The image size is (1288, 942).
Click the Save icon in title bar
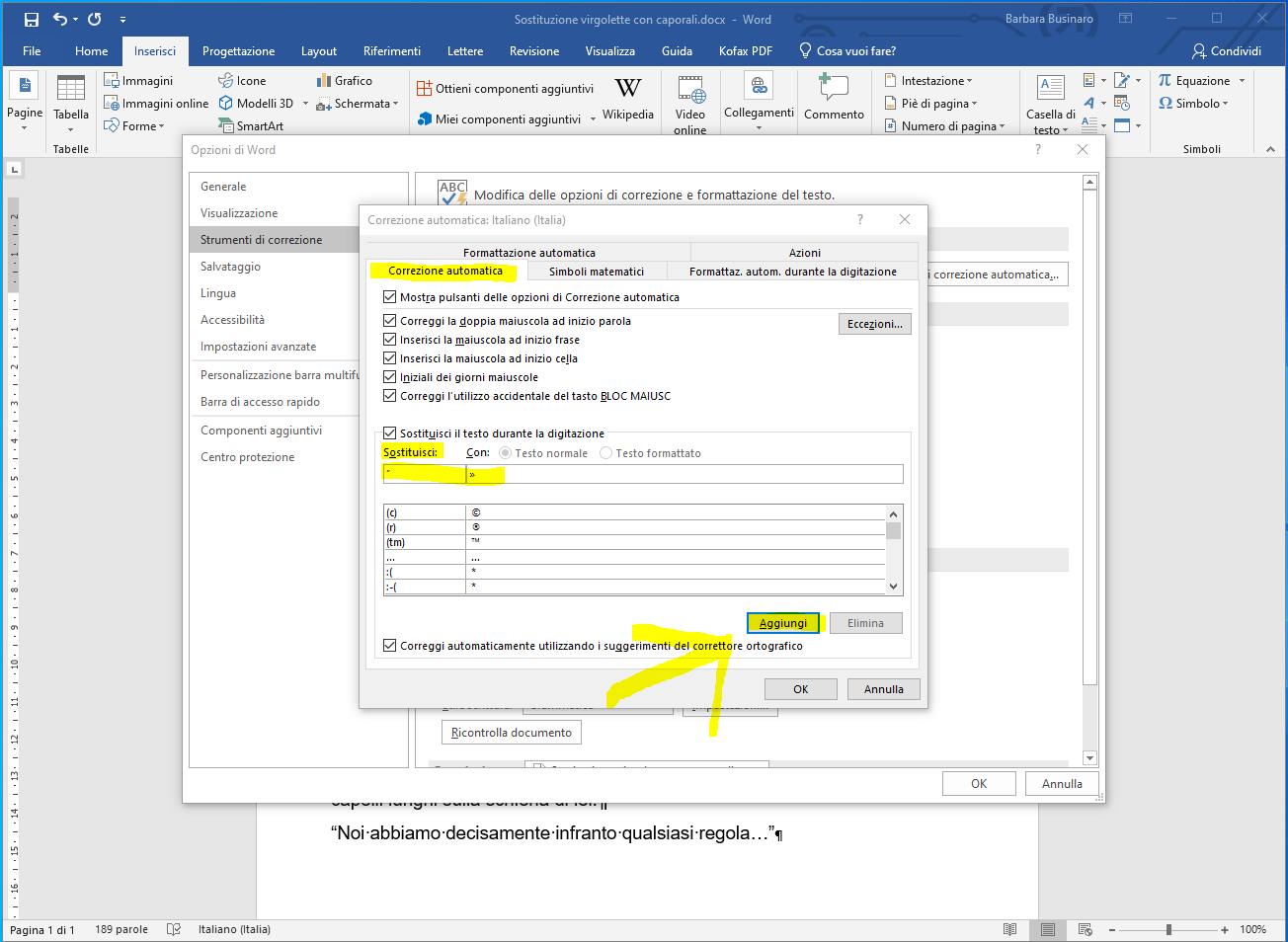coord(31,19)
